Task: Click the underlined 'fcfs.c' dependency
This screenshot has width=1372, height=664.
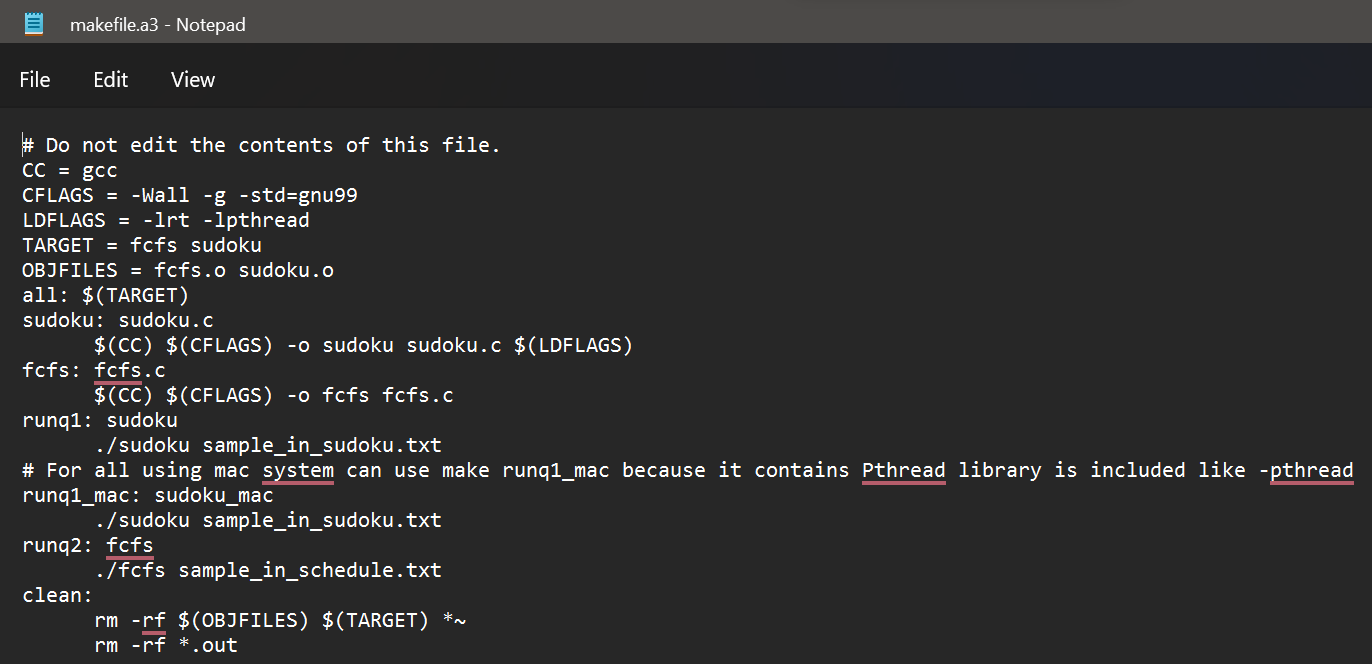Action: tap(128, 369)
